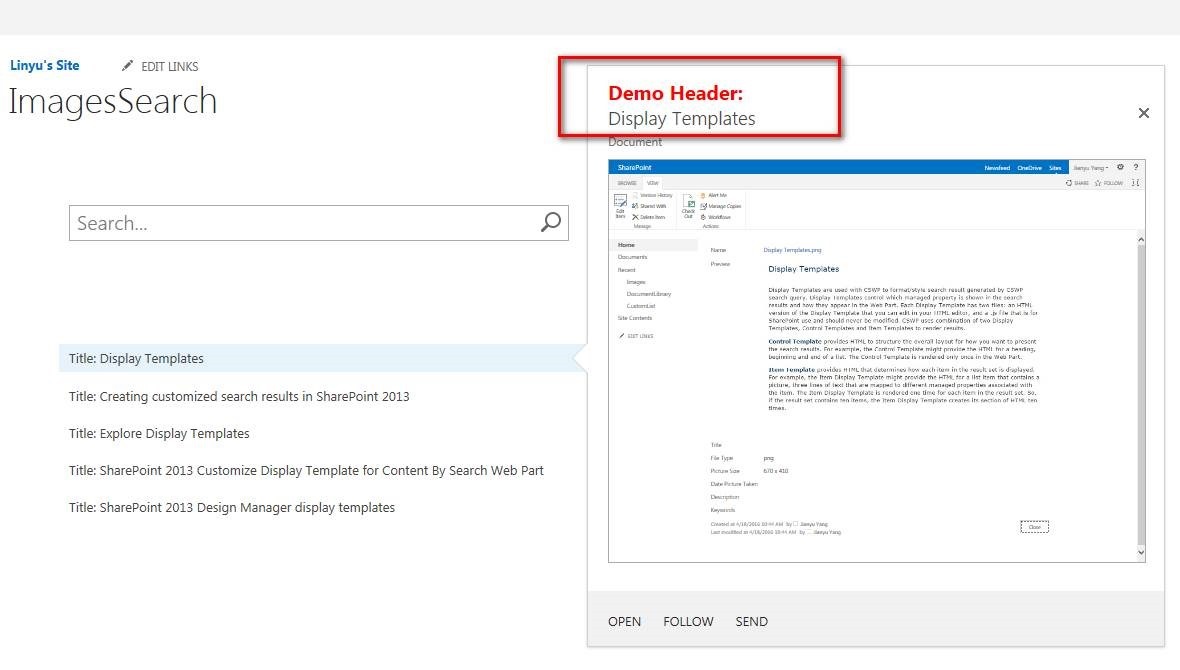Open result Creating customized search results in SharePoint 2013

coord(239,396)
